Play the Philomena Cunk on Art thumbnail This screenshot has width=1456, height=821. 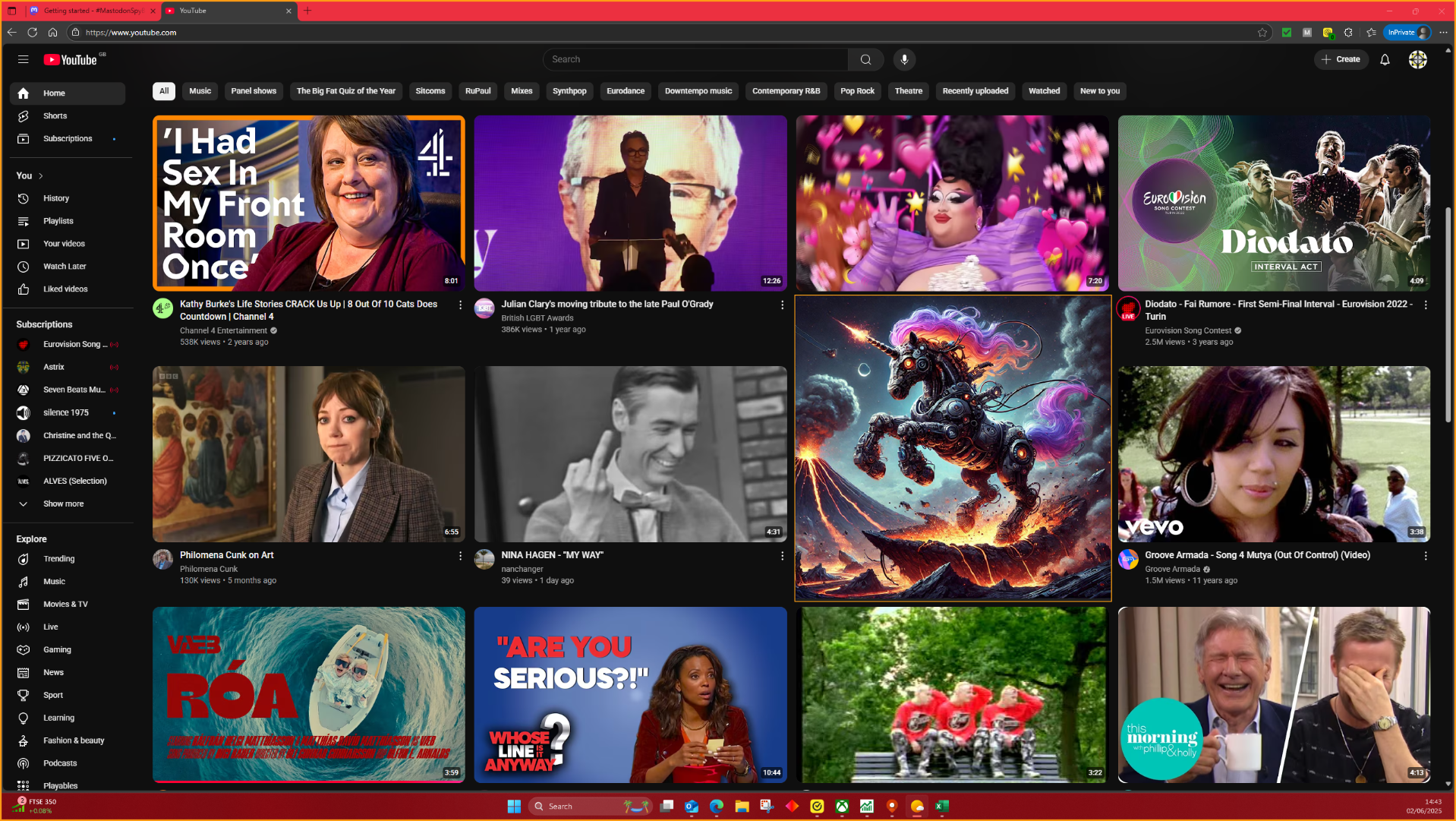[x=309, y=454]
